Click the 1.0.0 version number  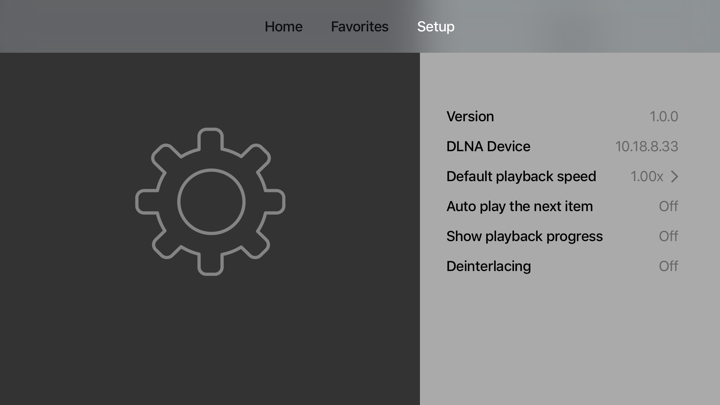tap(664, 116)
